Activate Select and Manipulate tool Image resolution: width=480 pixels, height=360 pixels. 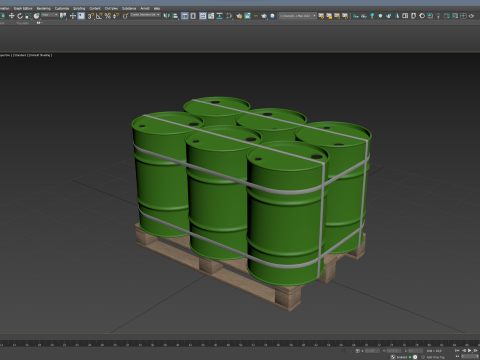[73, 16]
